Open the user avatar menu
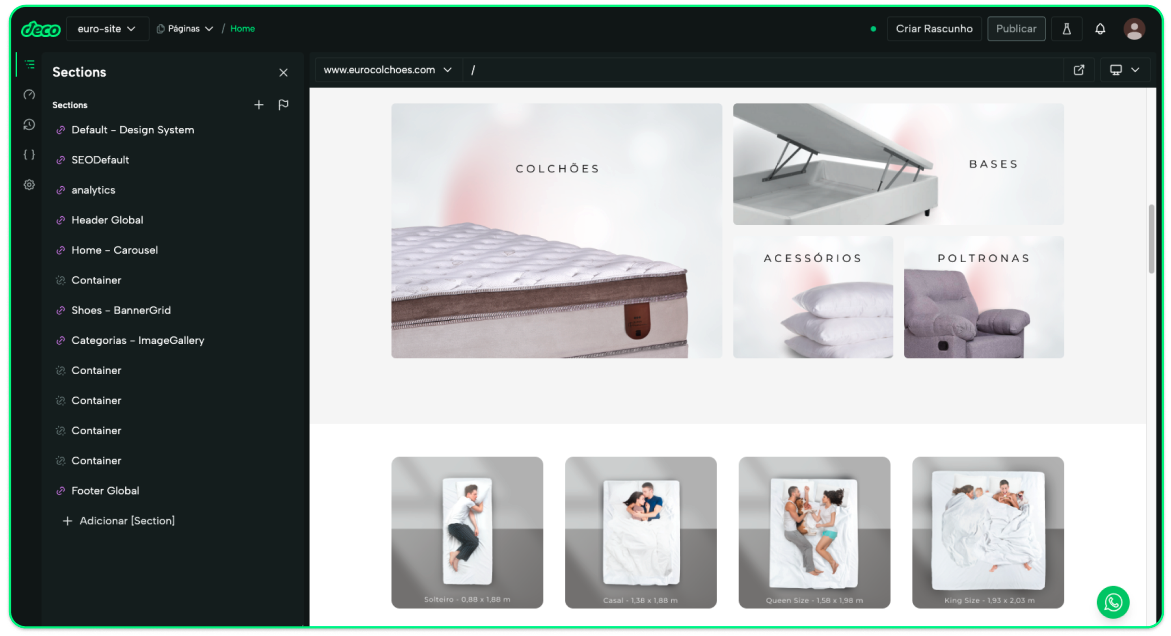Screen dimensions: 1171x636 (1134, 29)
